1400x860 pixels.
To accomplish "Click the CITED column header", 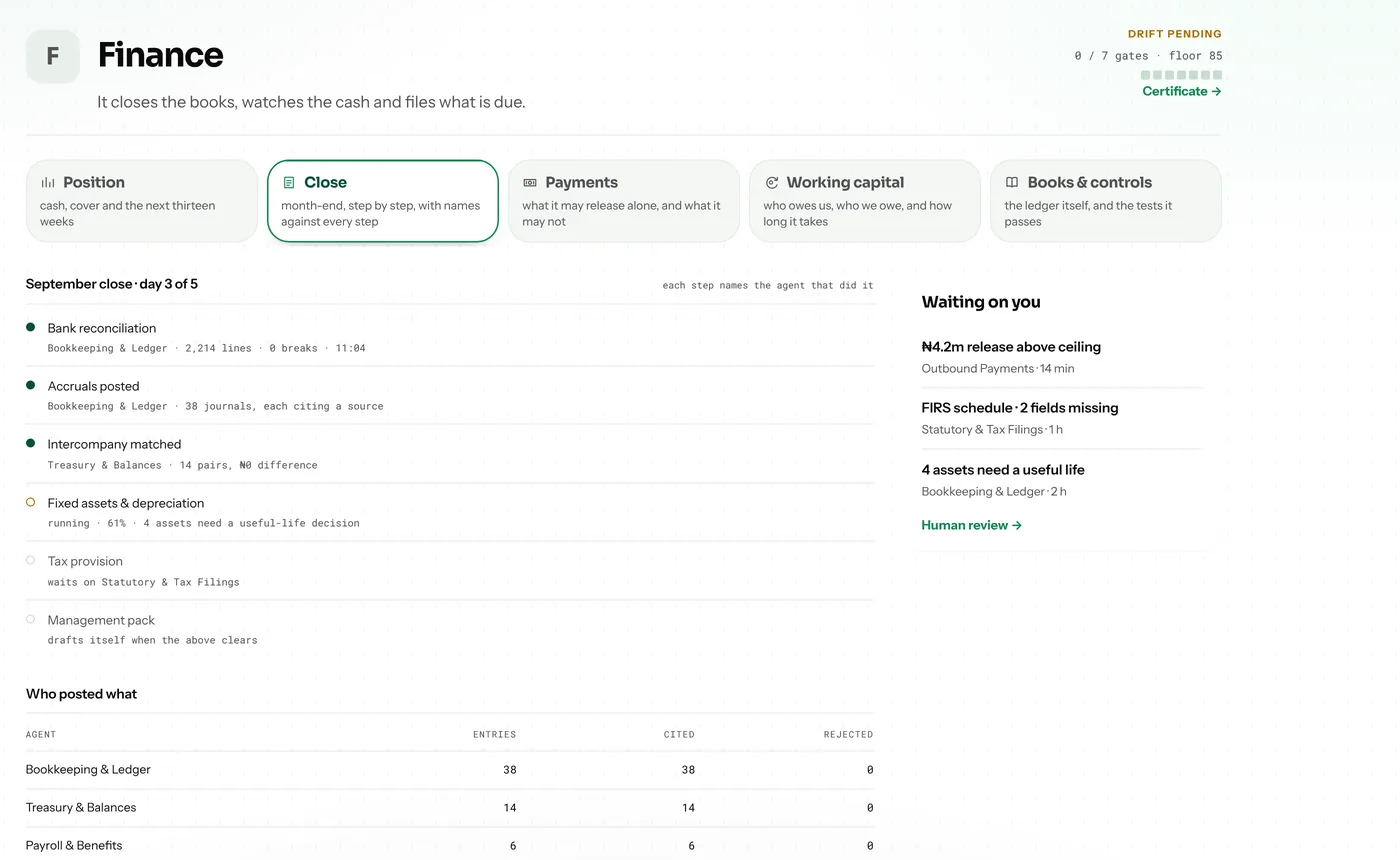I will coord(679,734).
